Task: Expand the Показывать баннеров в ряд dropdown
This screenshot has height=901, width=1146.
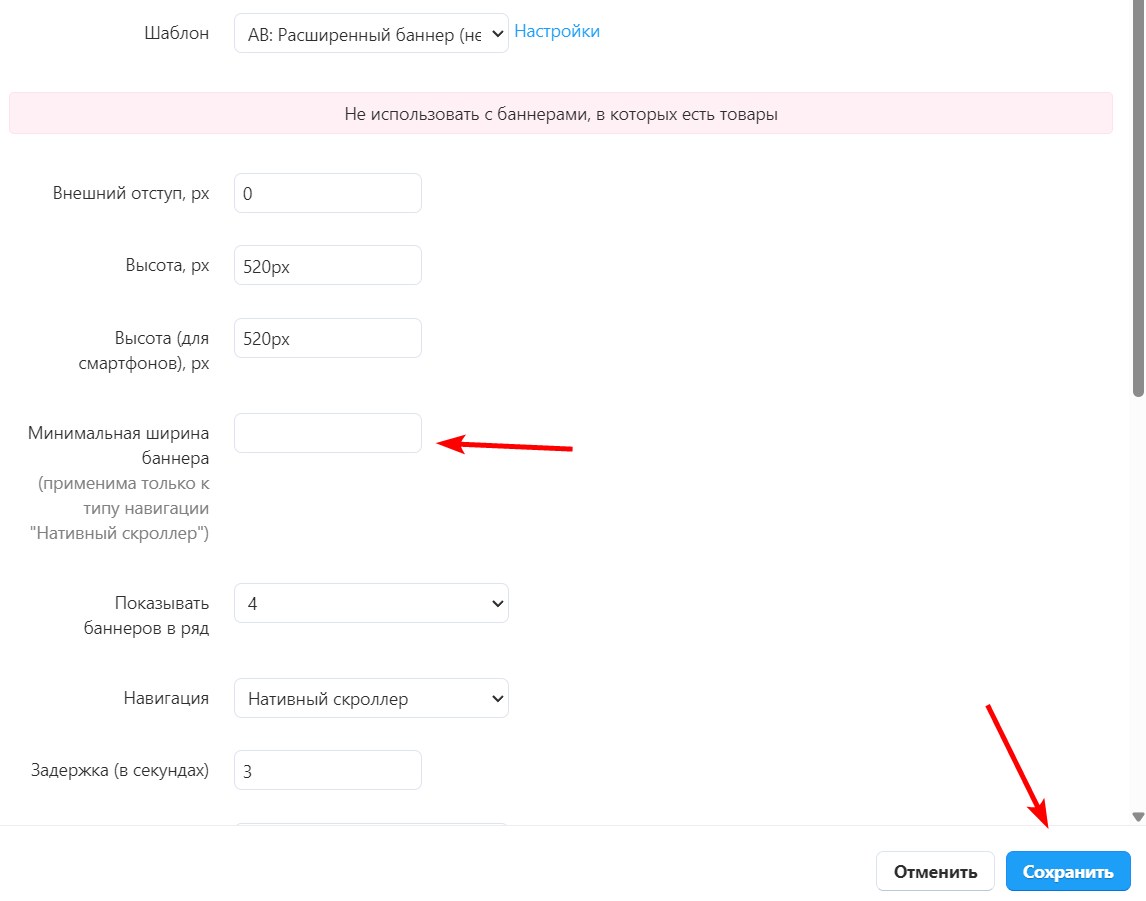Action: click(370, 603)
